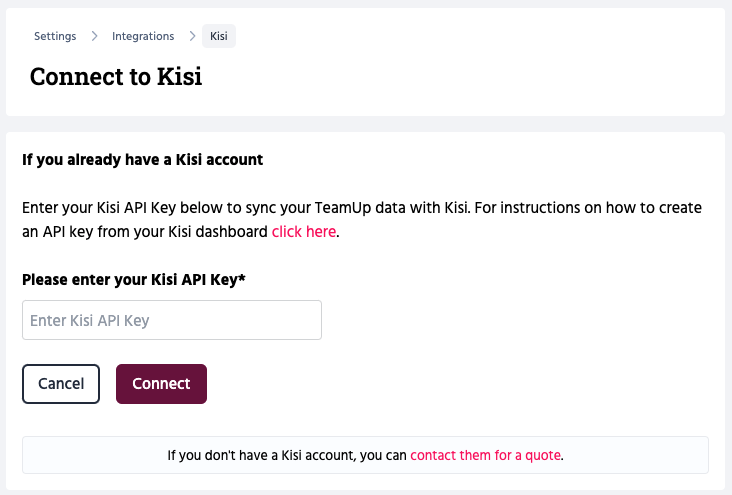Go to the Settings breadcrumb
The width and height of the screenshot is (732, 495).
click(55, 36)
